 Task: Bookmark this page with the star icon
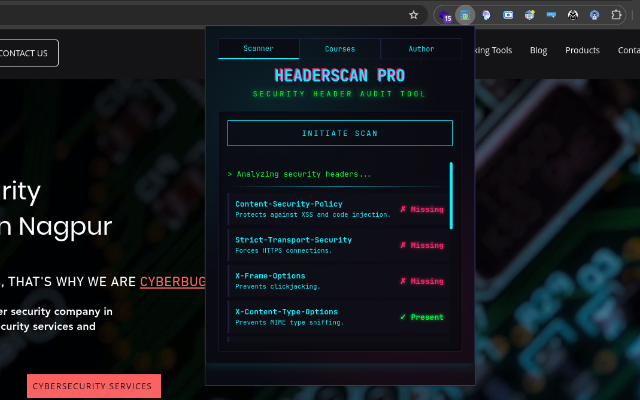(413, 15)
